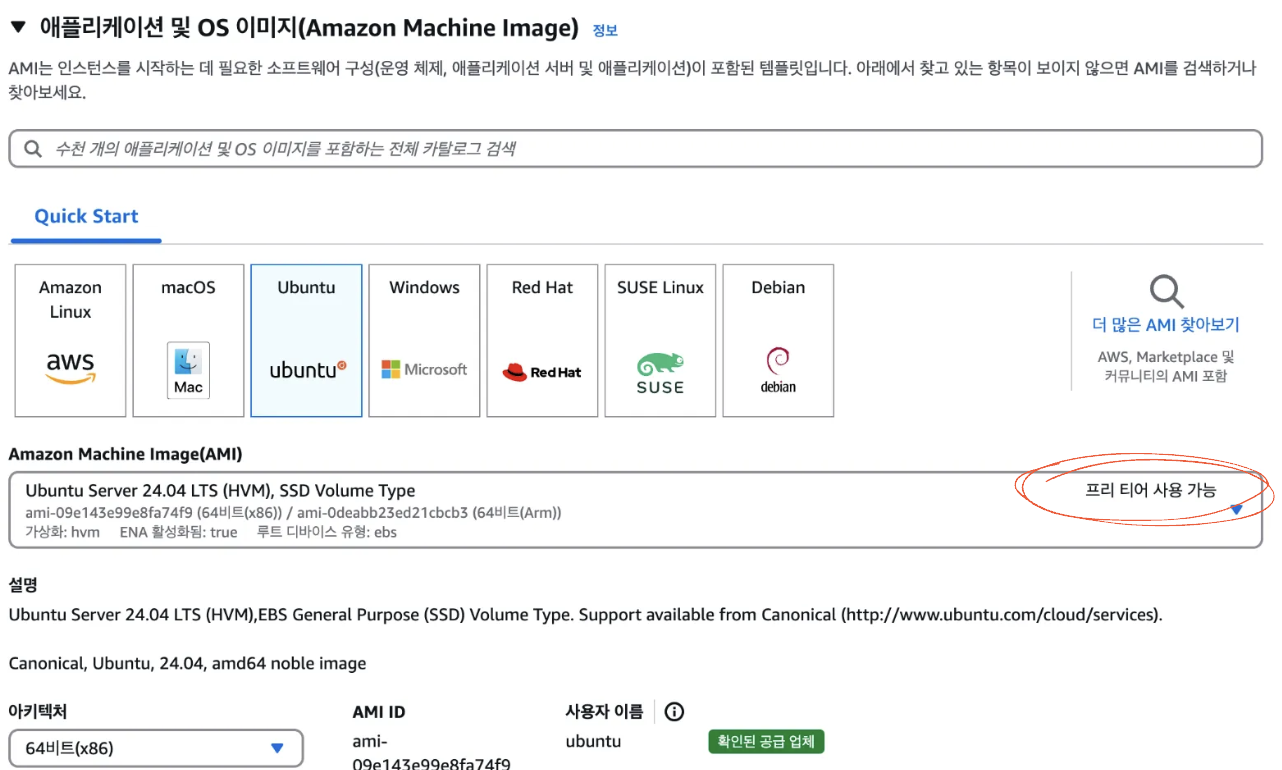
Task: Click the Red Hat logo icon
Action: coord(542,372)
